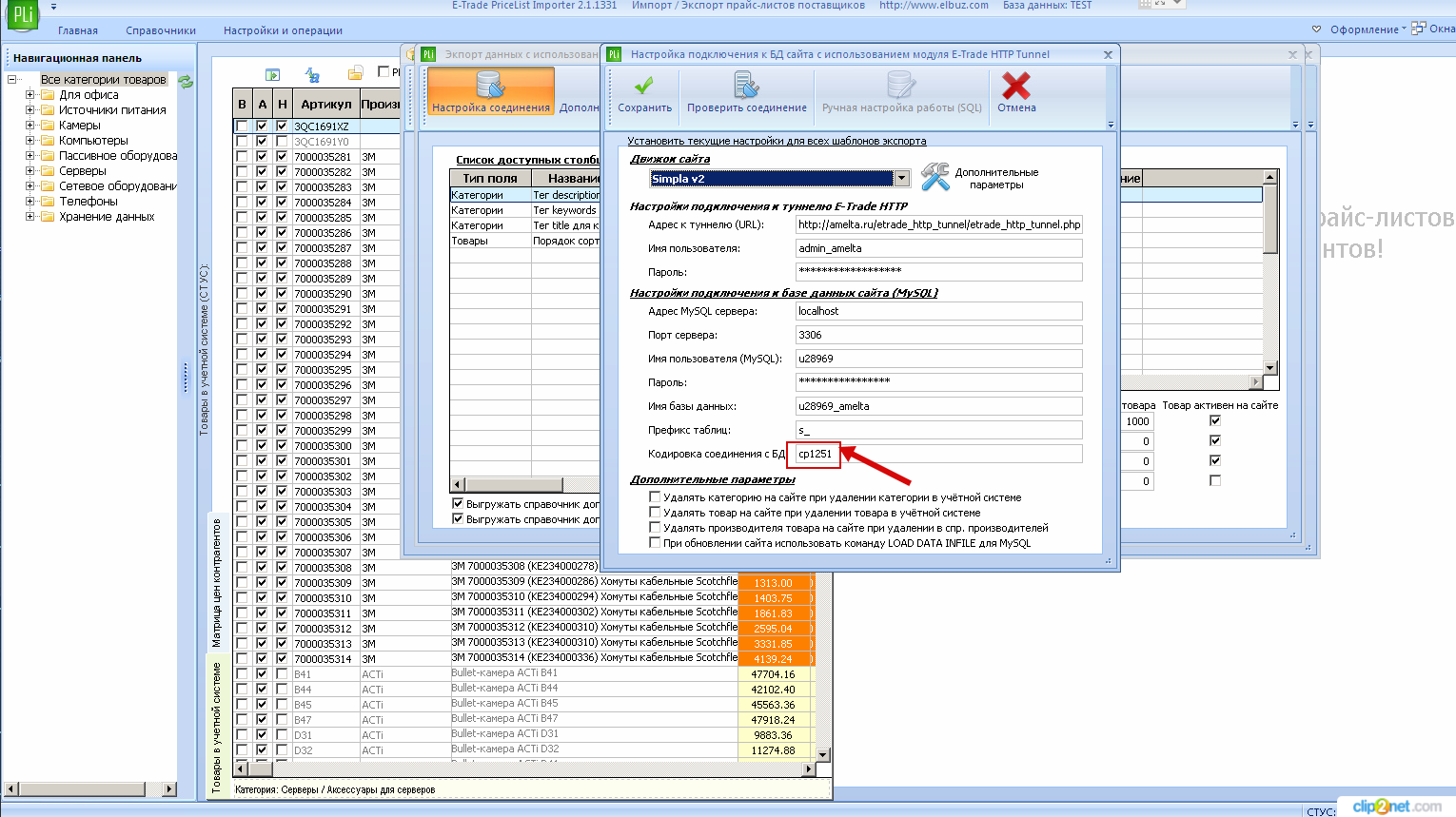The width and height of the screenshot is (1456, 817).
Task: Expand the Камеры category node
Action: tap(30, 126)
